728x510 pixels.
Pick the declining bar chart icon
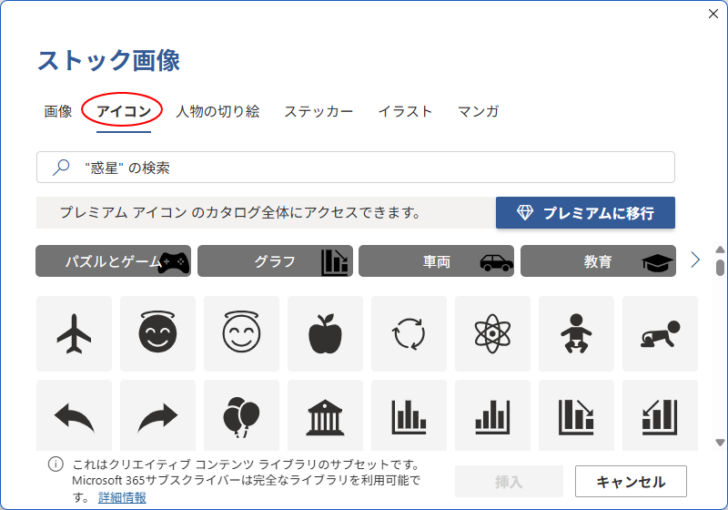pos(576,416)
